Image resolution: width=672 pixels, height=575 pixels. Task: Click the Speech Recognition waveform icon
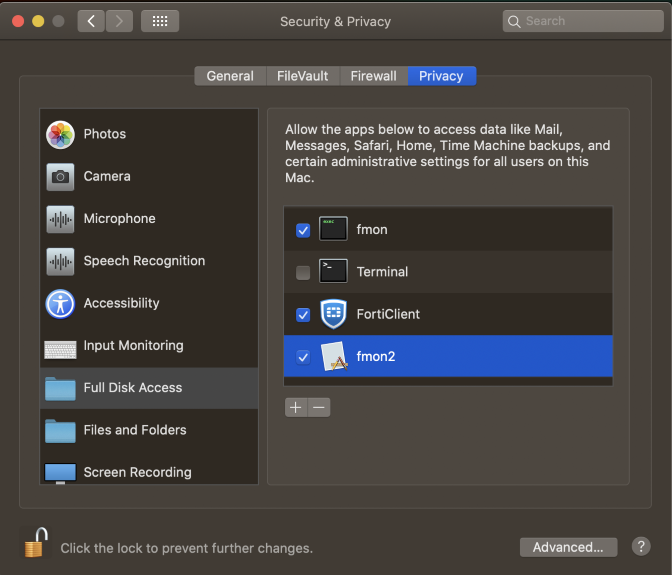click(x=60, y=261)
